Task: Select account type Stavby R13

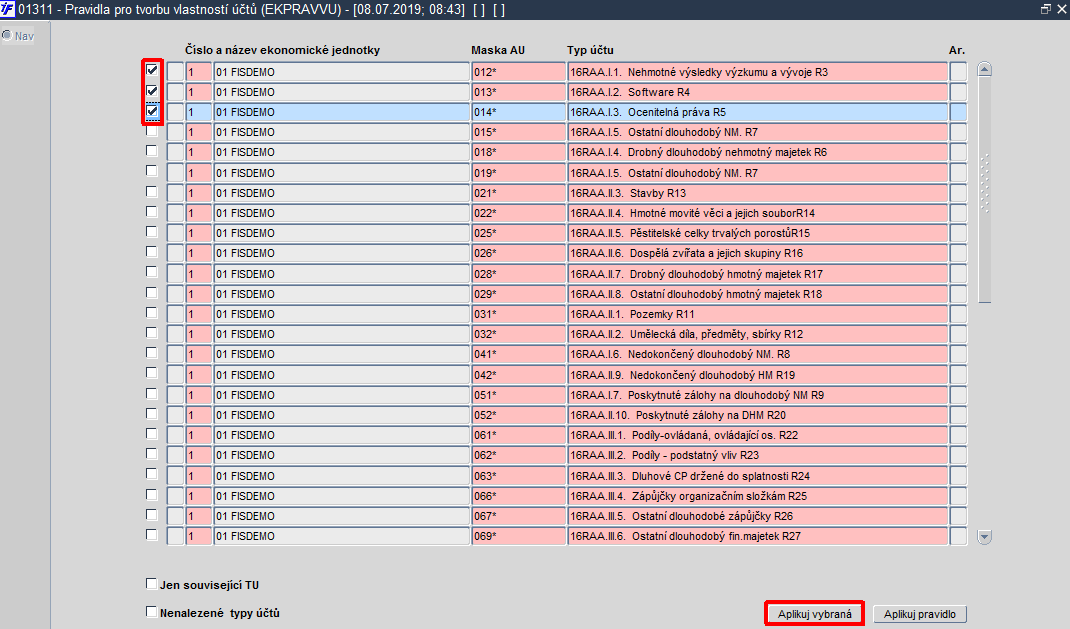Action: coord(757,193)
